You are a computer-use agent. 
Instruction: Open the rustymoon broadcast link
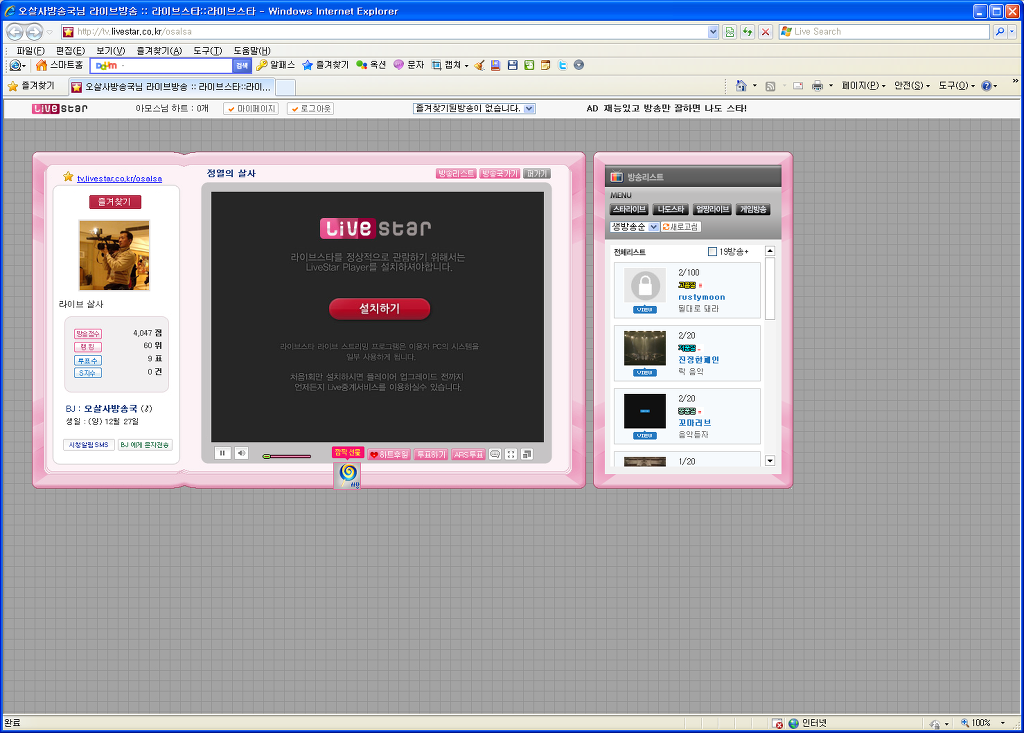point(702,297)
